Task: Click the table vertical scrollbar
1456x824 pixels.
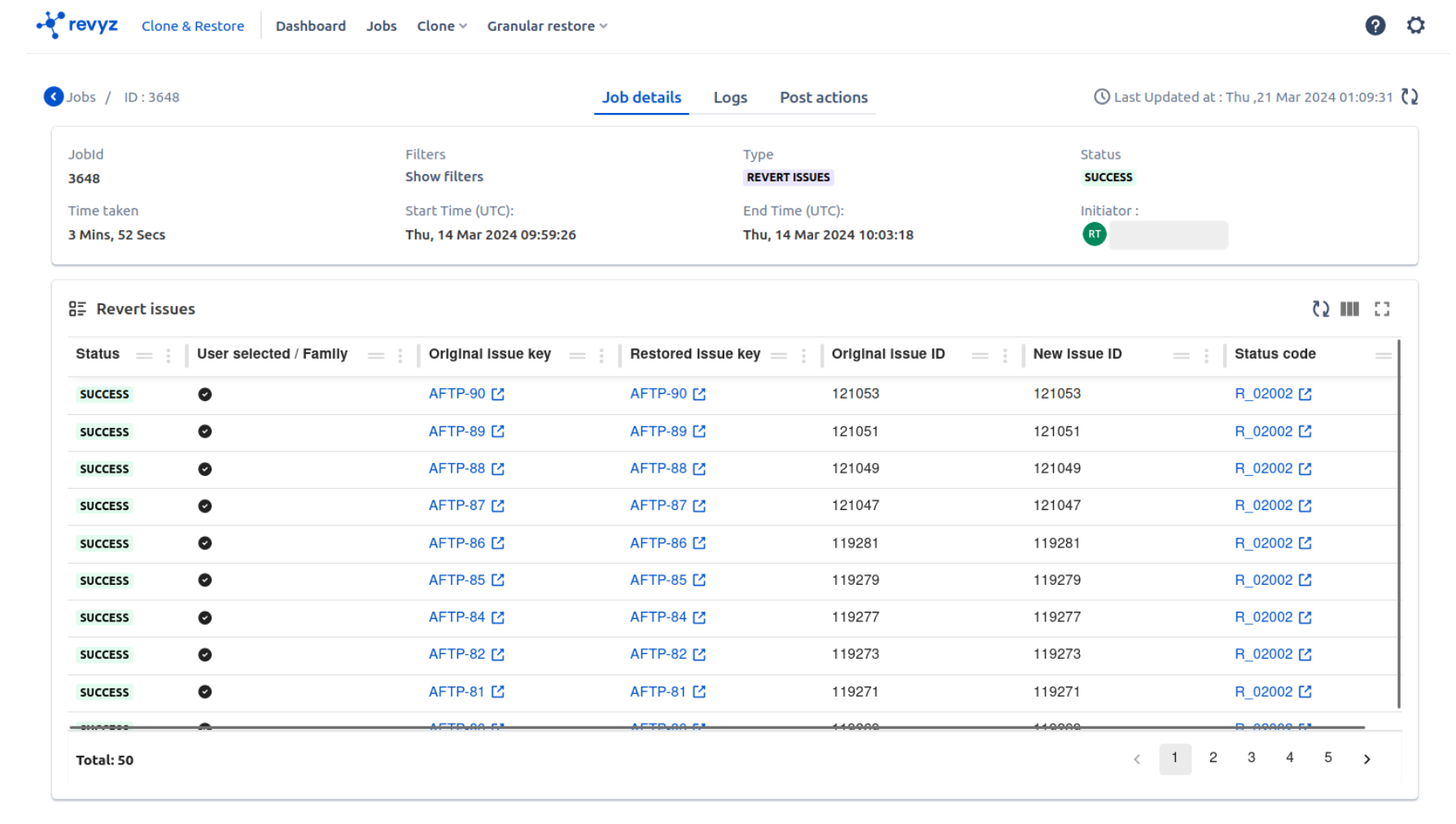Action: [1399, 525]
